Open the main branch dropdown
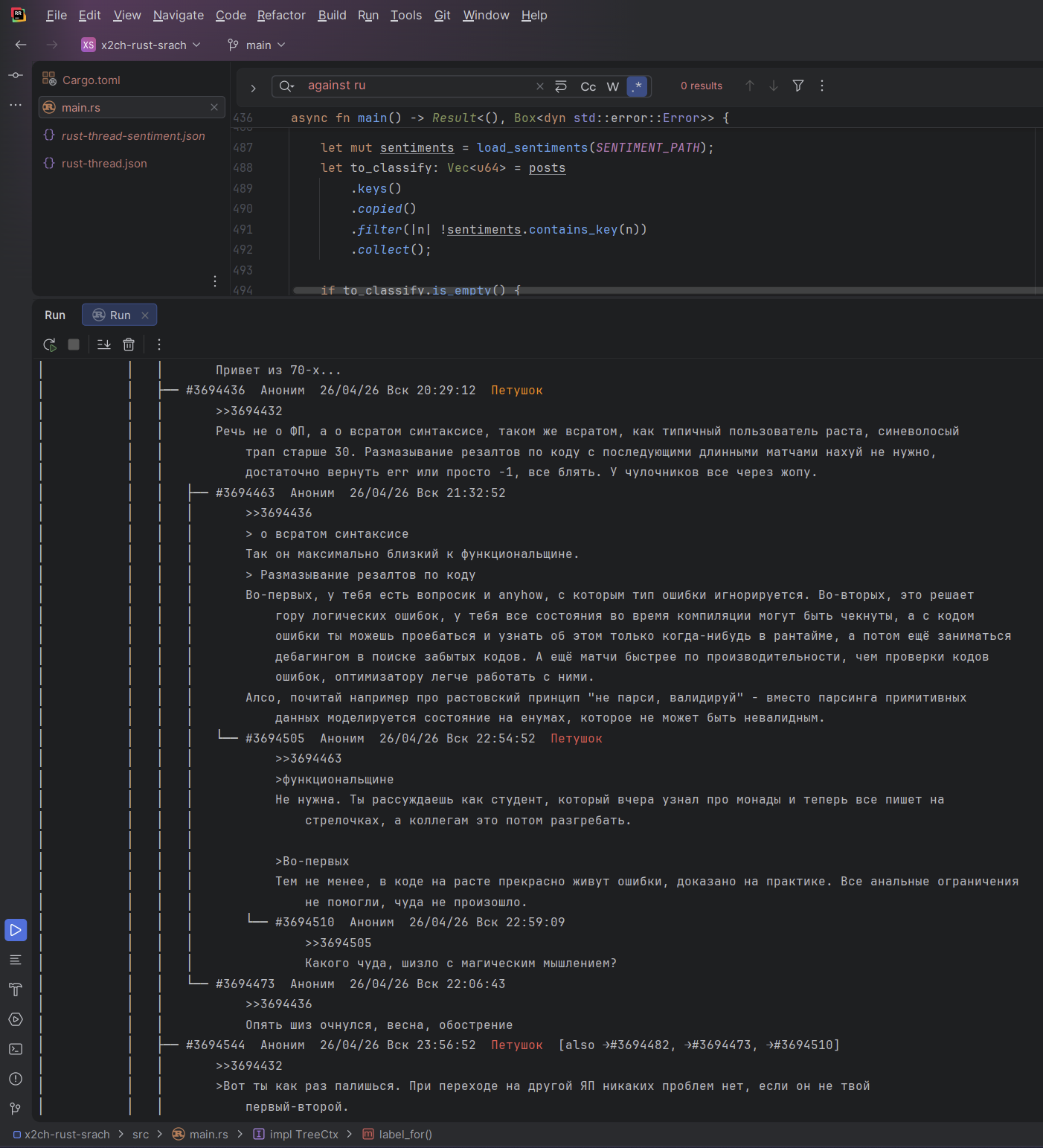This screenshot has height=1148, width=1043. click(257, 45)
